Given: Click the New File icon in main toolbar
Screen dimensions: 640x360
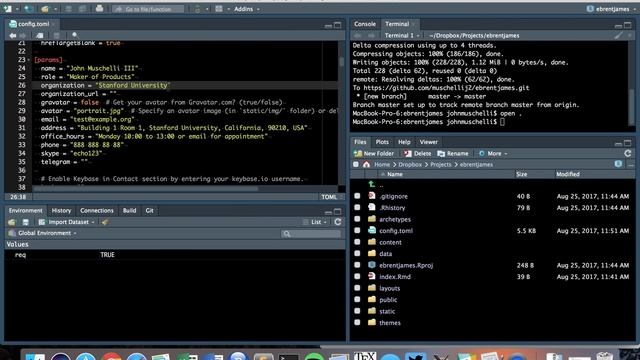Looking at the screenshot, I should 7,9.
